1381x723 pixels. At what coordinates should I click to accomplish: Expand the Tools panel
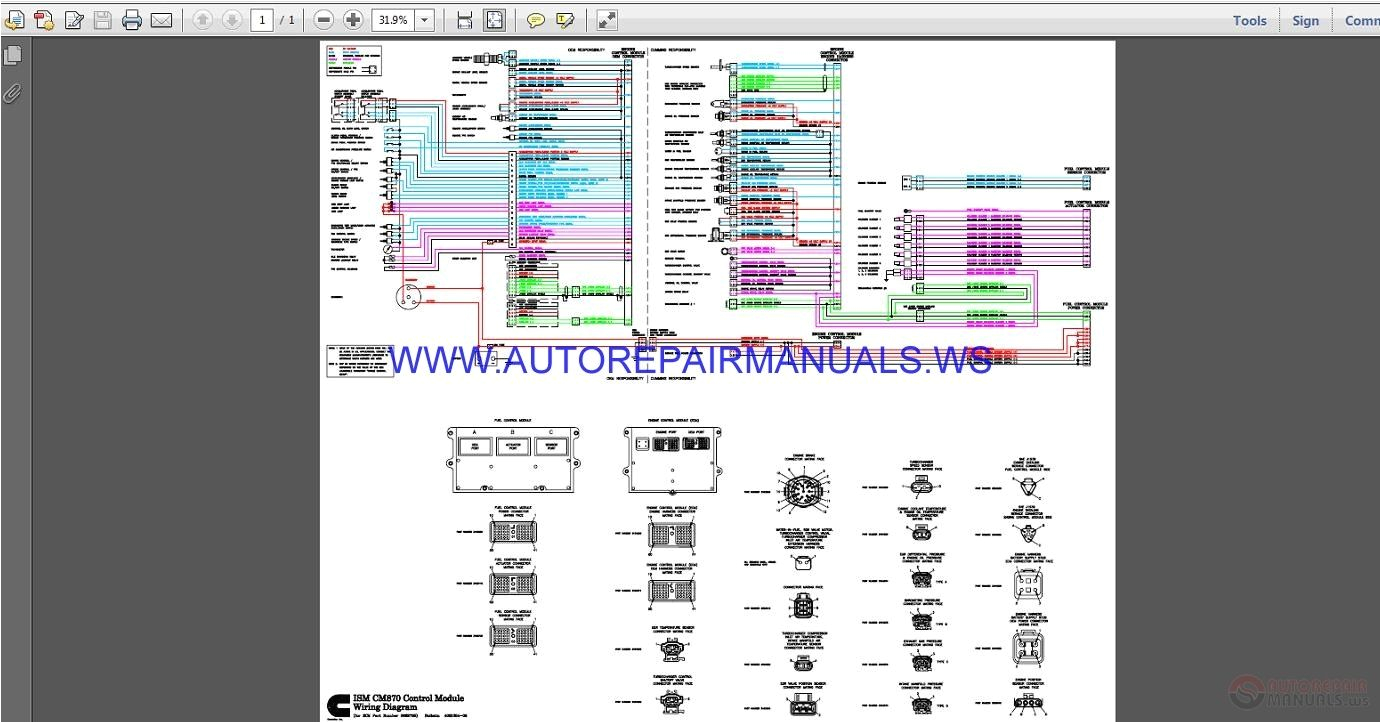1248,19
